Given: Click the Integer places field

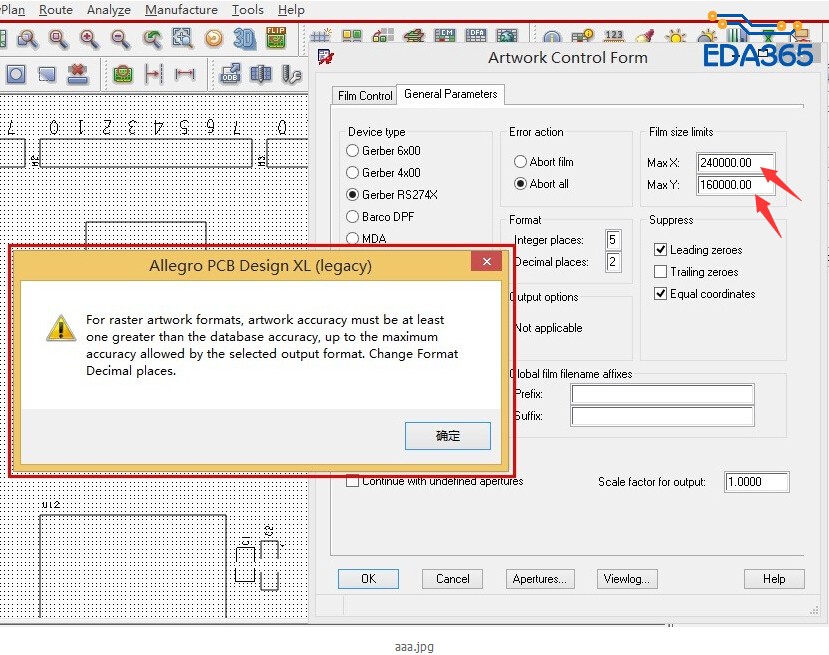Looking at the screenshot, I should [613, 240].
